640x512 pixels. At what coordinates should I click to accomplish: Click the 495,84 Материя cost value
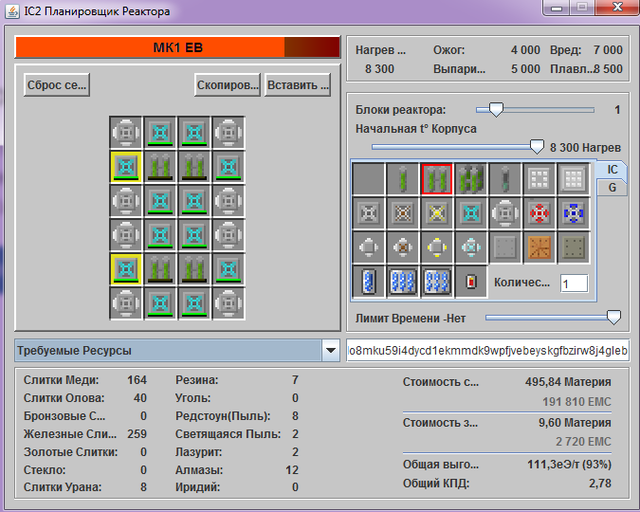568,382
